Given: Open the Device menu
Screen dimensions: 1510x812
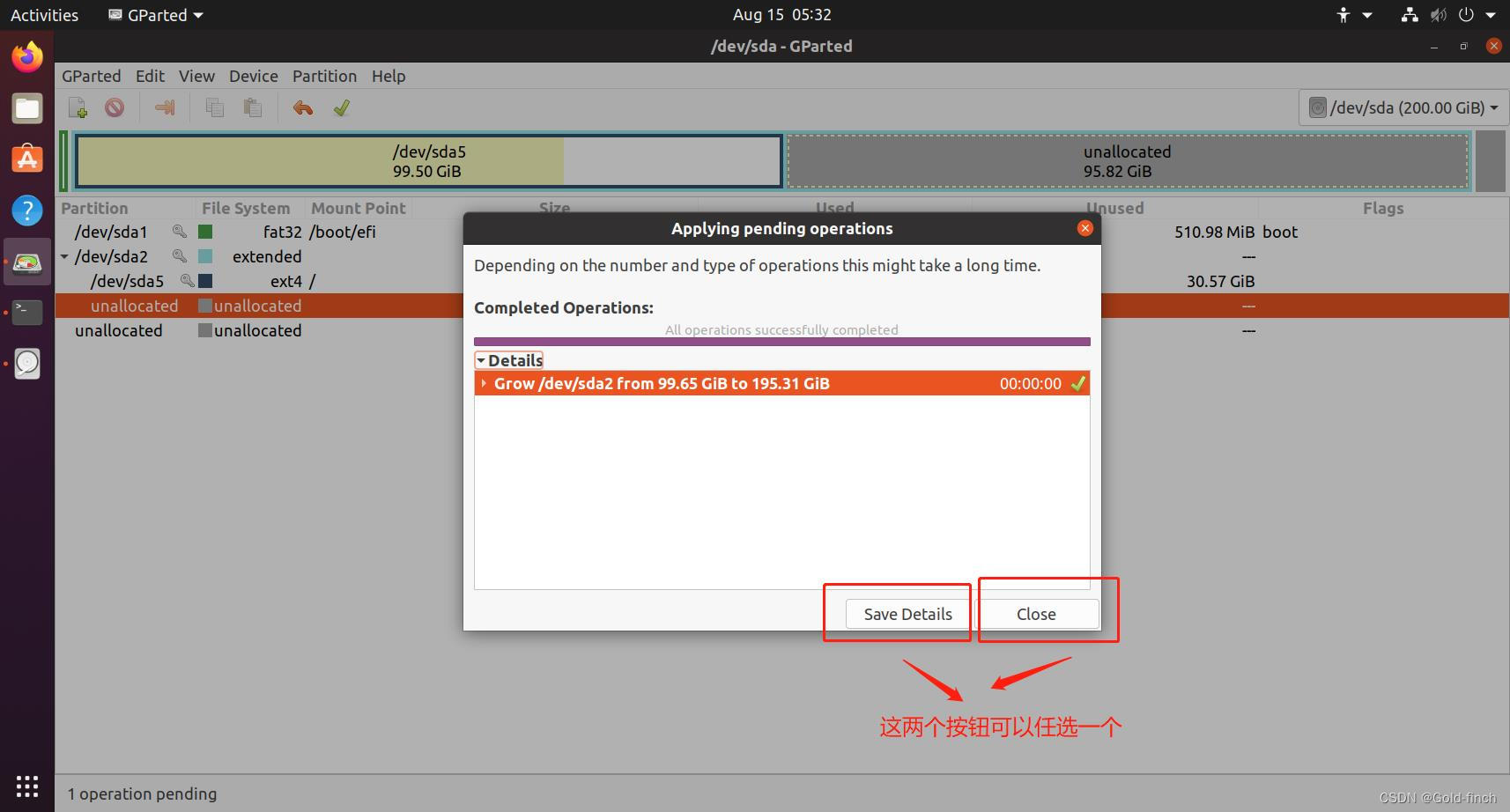Looking at the screenshot, I should [254, 76].
